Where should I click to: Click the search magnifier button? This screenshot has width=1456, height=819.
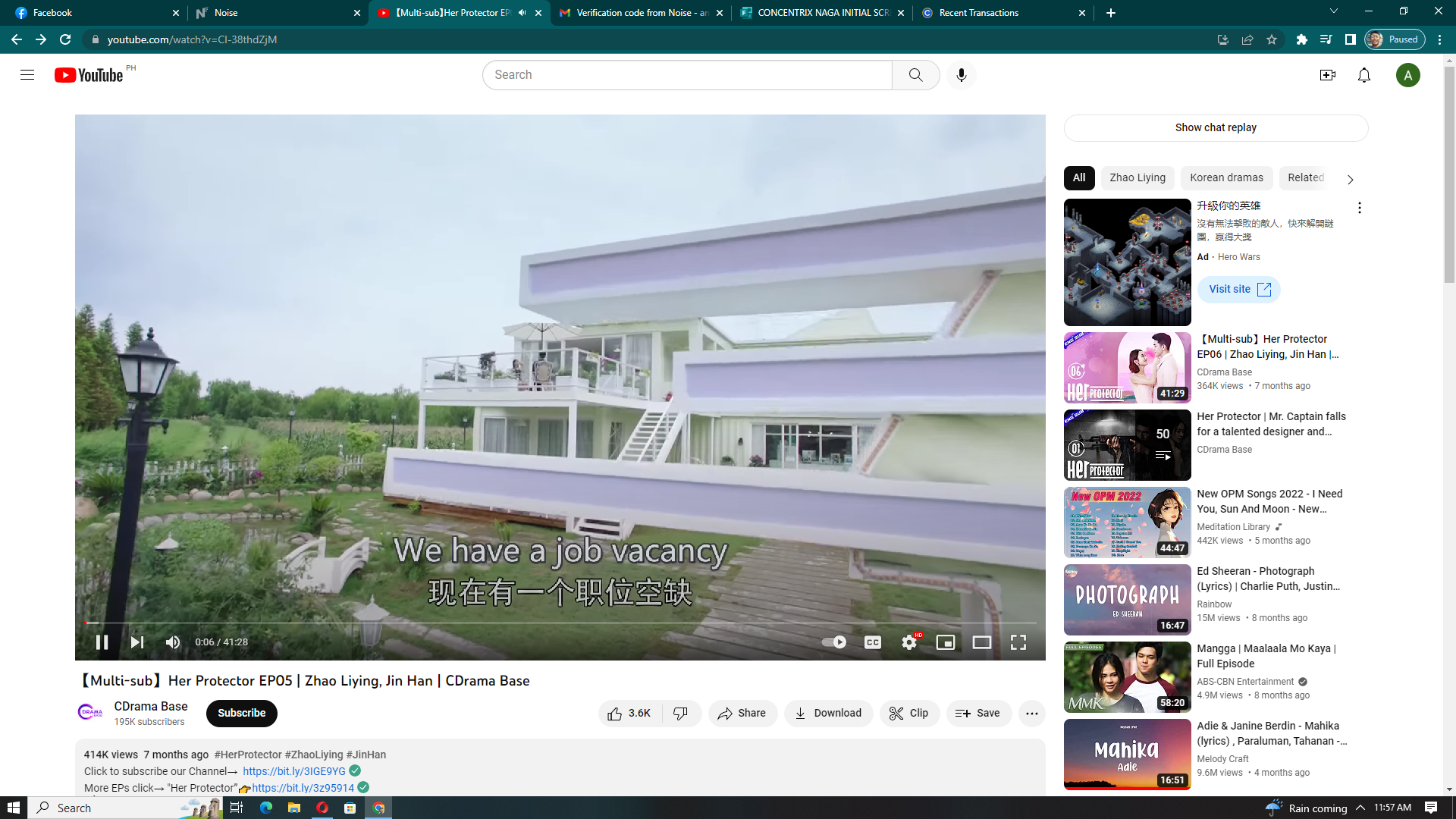(916, 75)
